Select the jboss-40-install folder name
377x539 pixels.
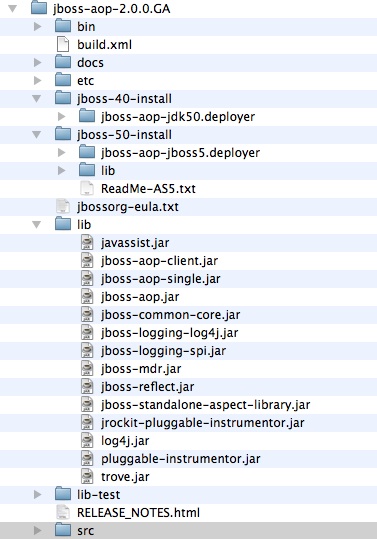[x=124, y=99]
